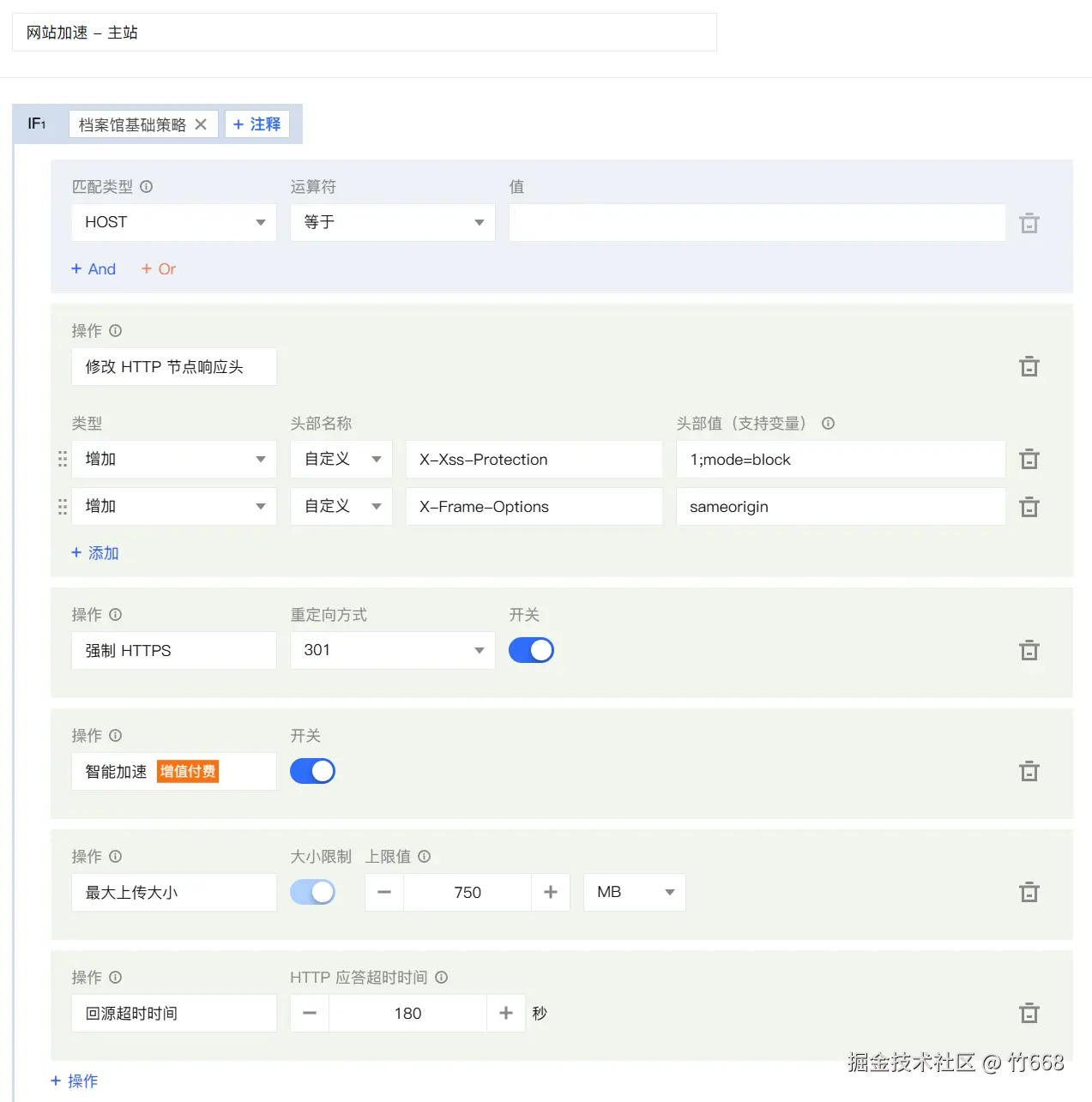Toggle the 强制 HTTPS switch

tap(531, 650)
